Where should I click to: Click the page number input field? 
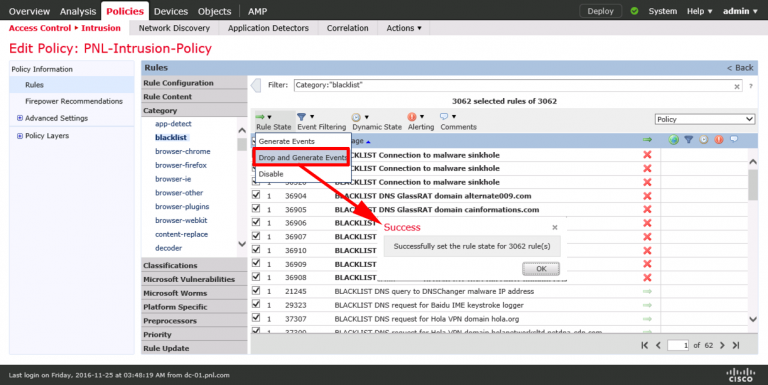678,345
